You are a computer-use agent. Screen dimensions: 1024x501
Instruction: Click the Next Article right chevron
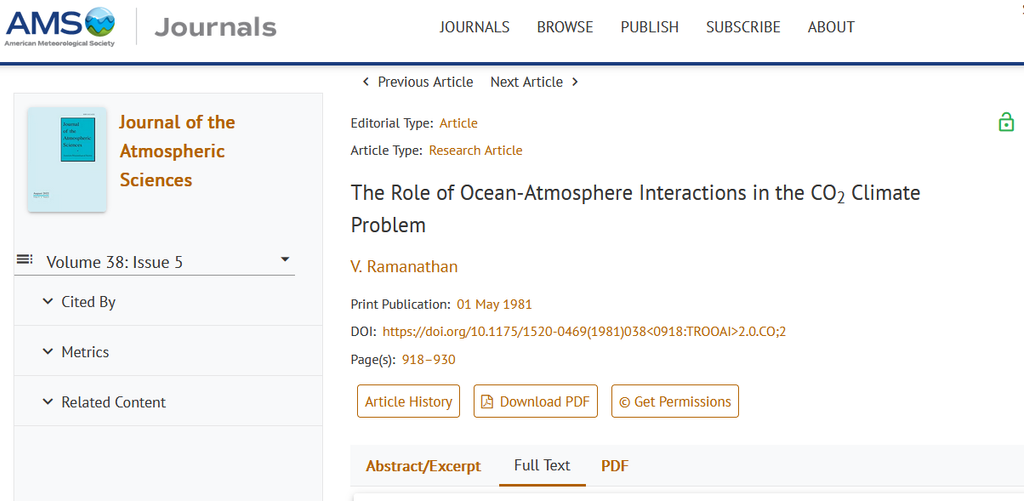[575, 82]
